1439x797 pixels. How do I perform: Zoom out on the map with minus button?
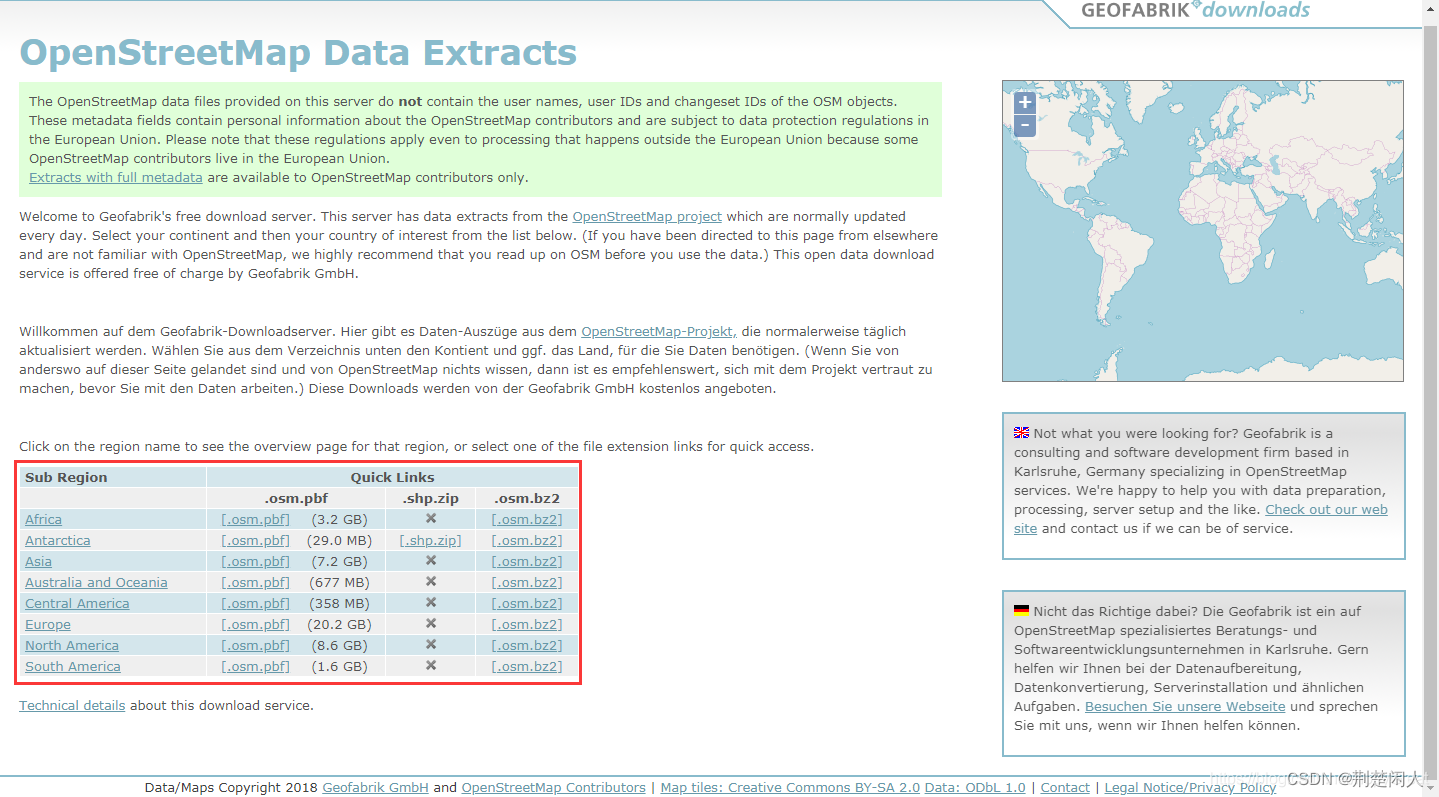point(1024,126)
